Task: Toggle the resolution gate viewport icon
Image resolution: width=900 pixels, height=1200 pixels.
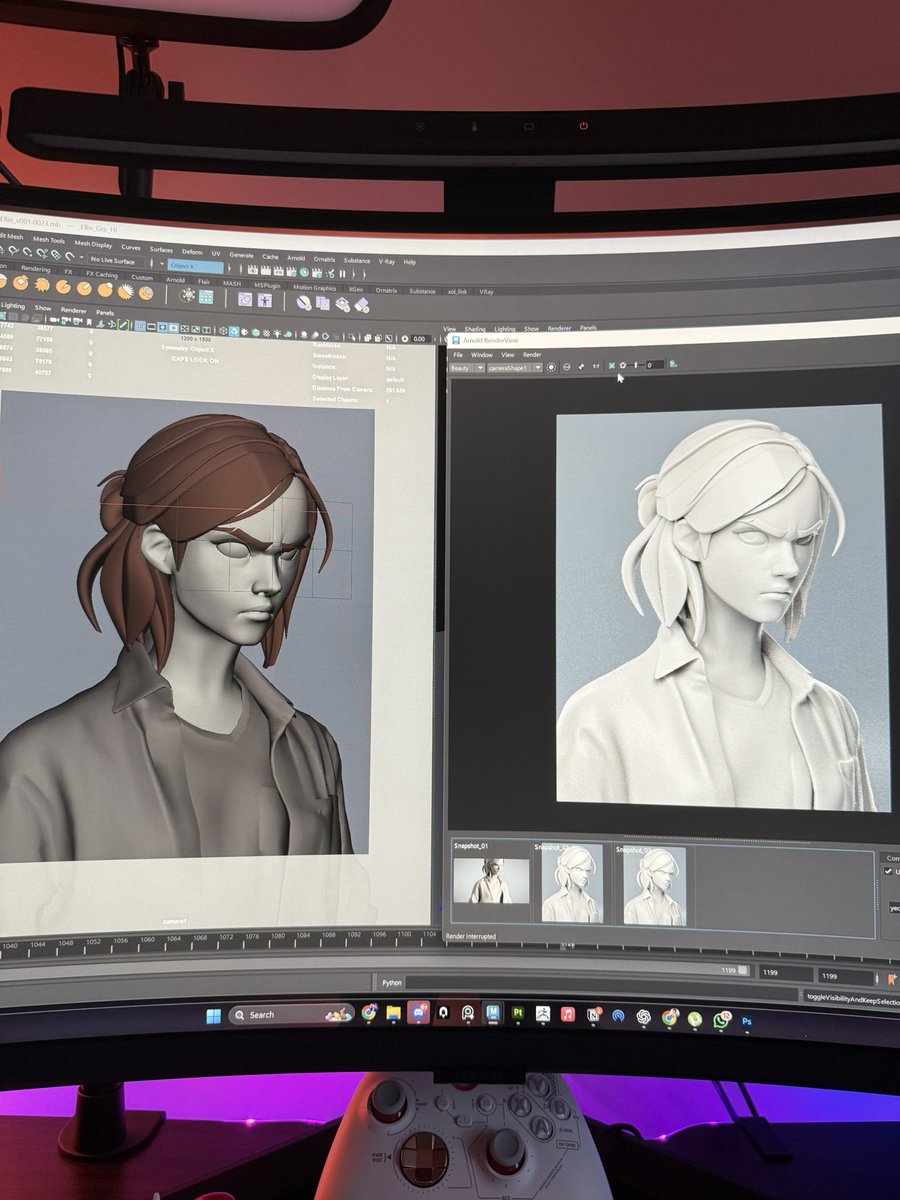Action: pos(162,326)
